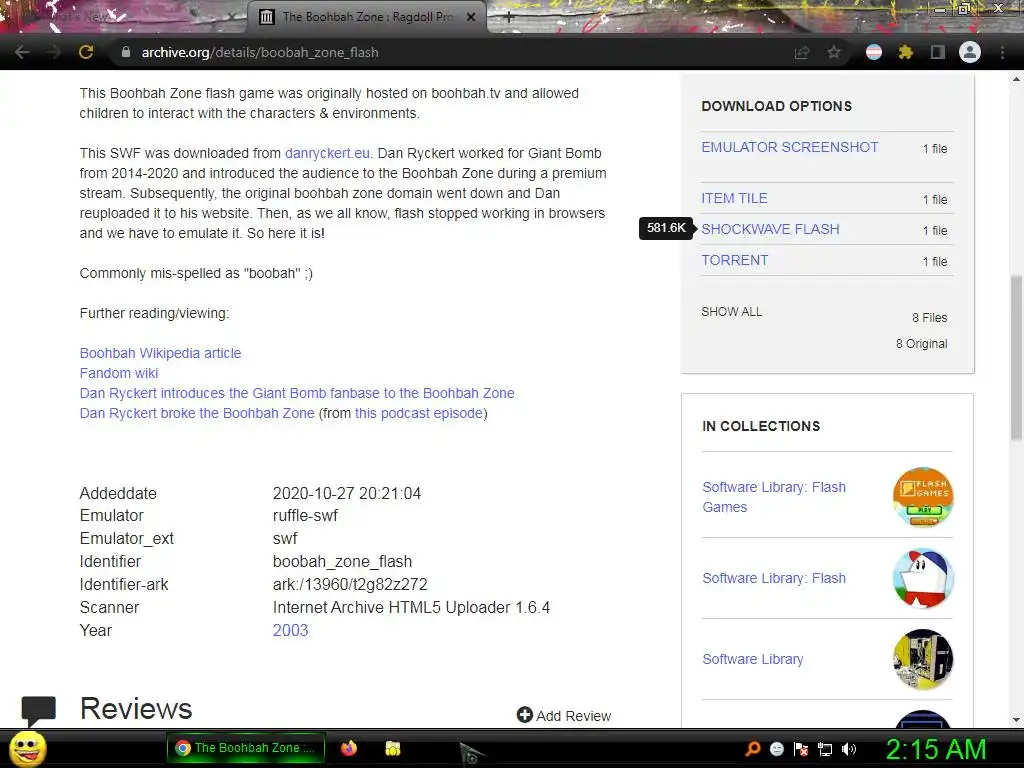Open the search magnifier tray icon
The image size is (1024, 768).
click(x=752, y=749)
